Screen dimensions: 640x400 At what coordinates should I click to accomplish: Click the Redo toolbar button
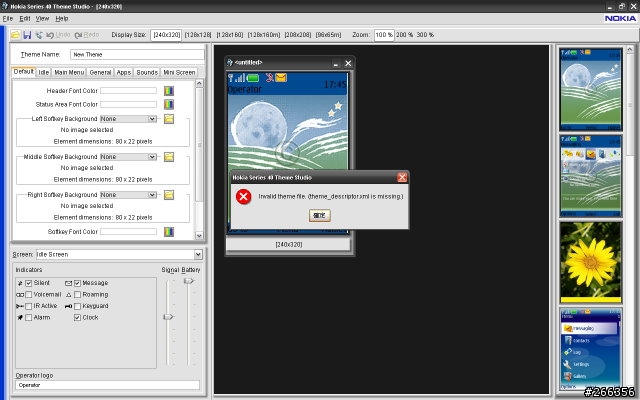pos(87,35)
